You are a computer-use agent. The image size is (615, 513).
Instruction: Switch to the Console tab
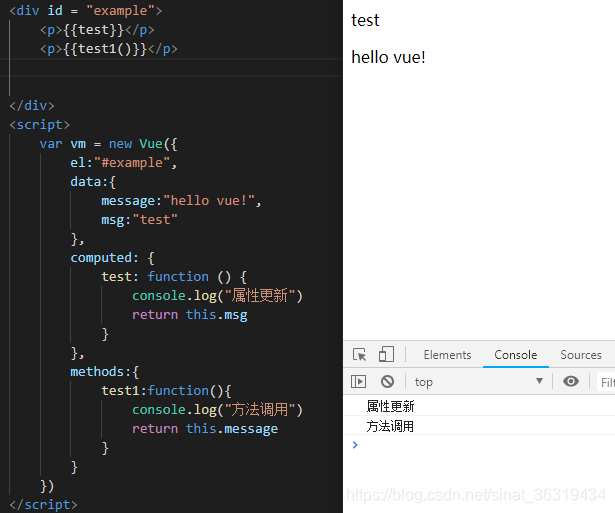[x=515, y=355]
